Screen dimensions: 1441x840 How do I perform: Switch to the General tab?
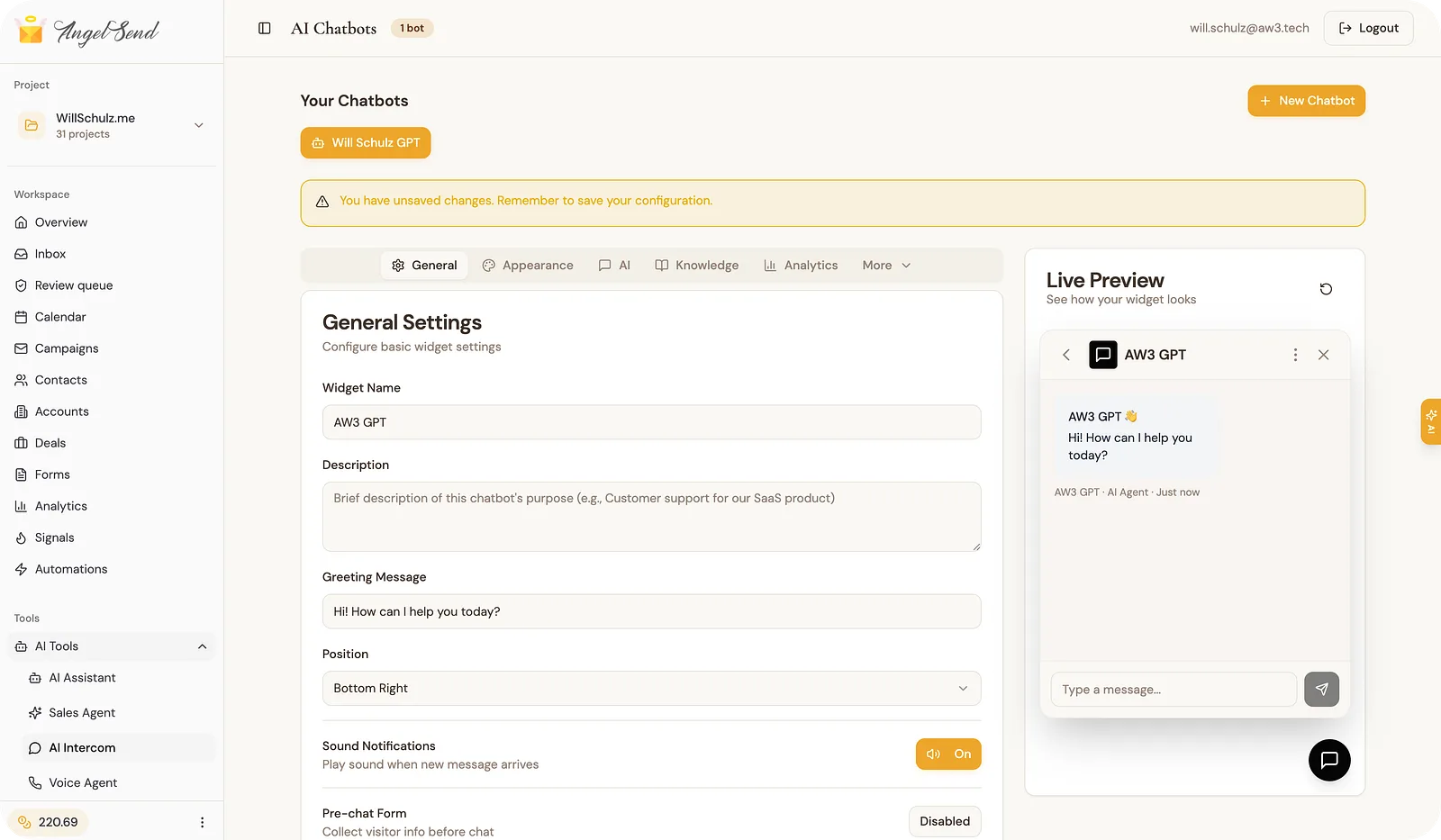click(x=424, y=266)
